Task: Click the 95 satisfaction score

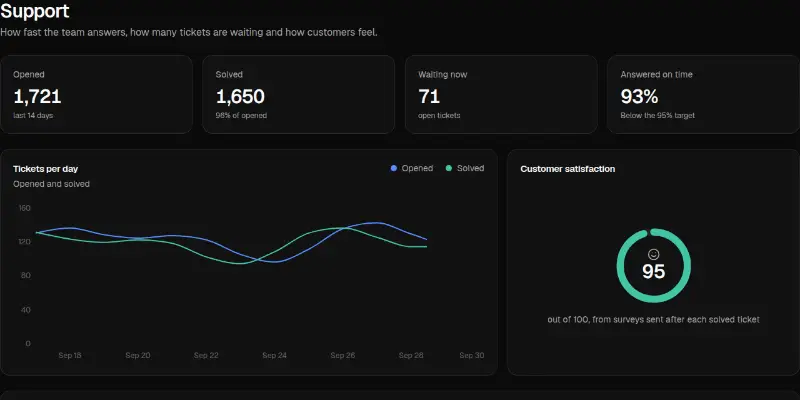Action: click(x=654, y=272)
